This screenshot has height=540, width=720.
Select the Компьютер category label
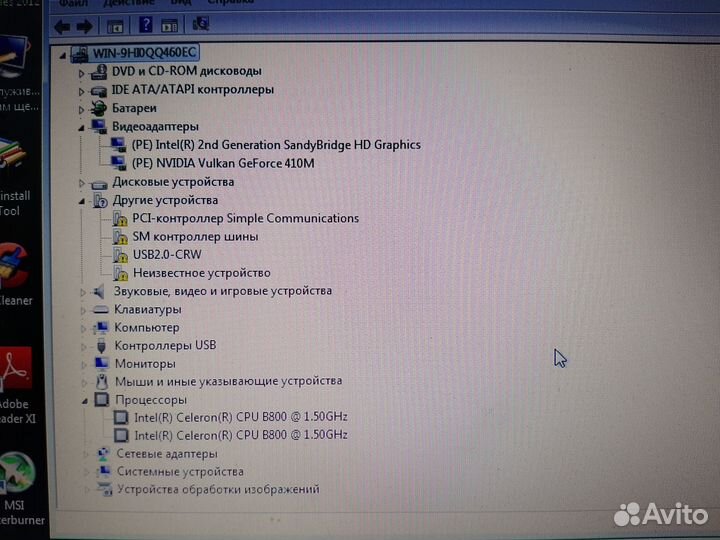(147, 328)
